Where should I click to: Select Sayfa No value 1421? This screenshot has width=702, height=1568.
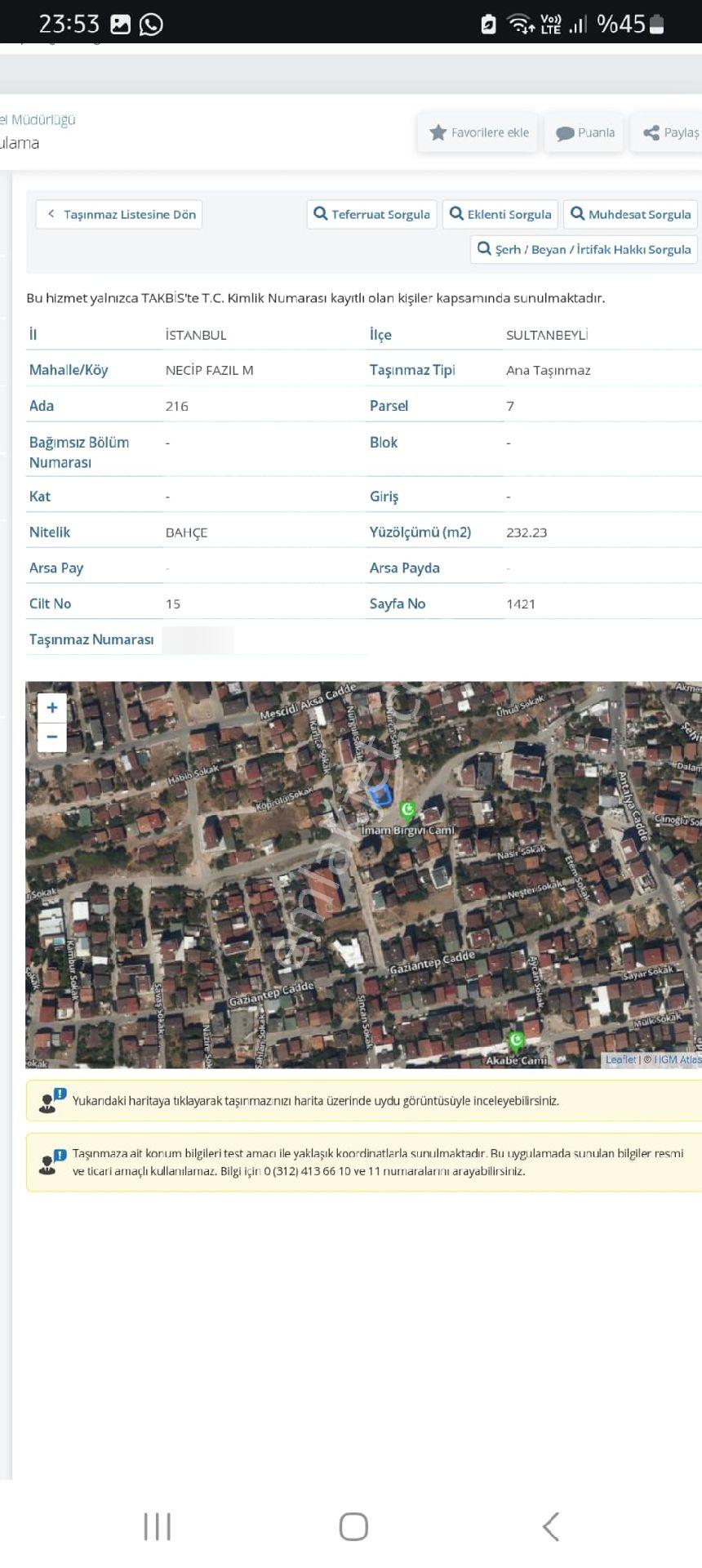click(521, 604)
